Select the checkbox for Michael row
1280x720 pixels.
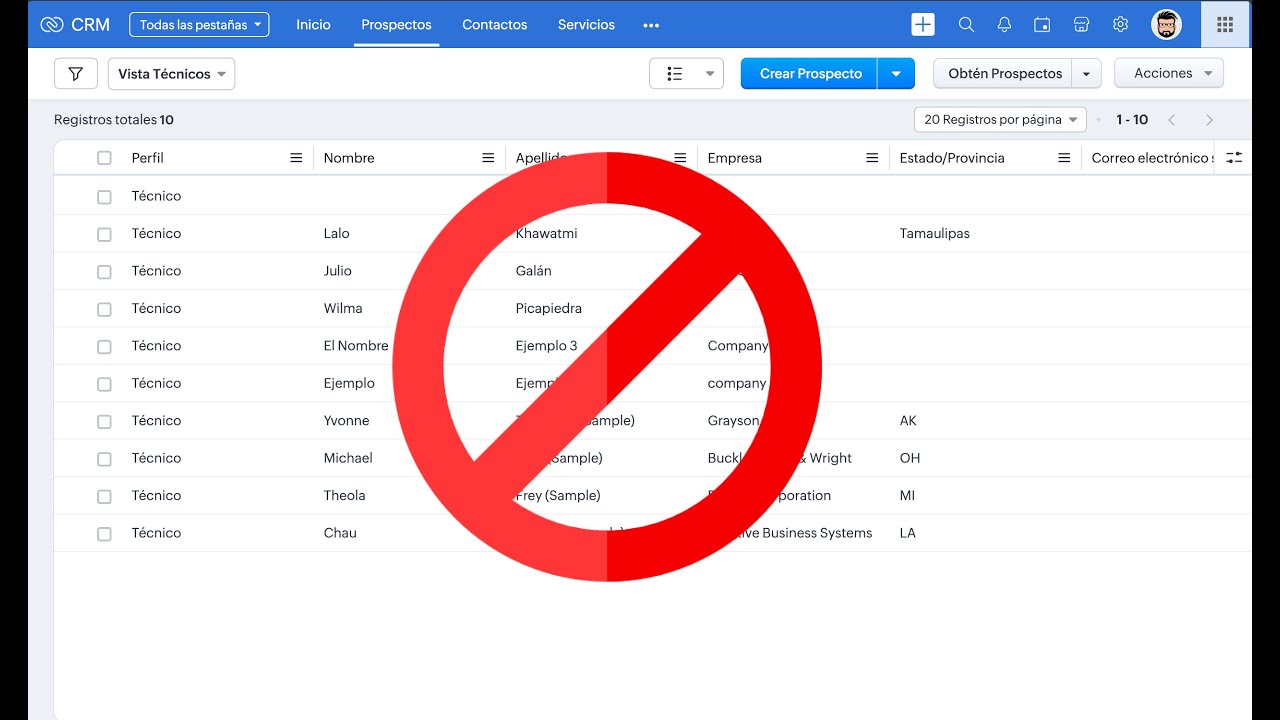click(104, 459)
